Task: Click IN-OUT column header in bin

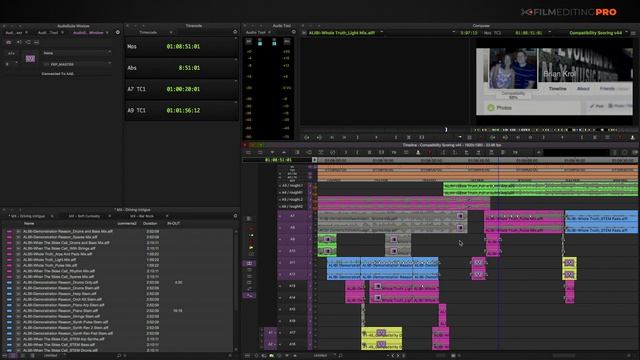Action: 174,224
